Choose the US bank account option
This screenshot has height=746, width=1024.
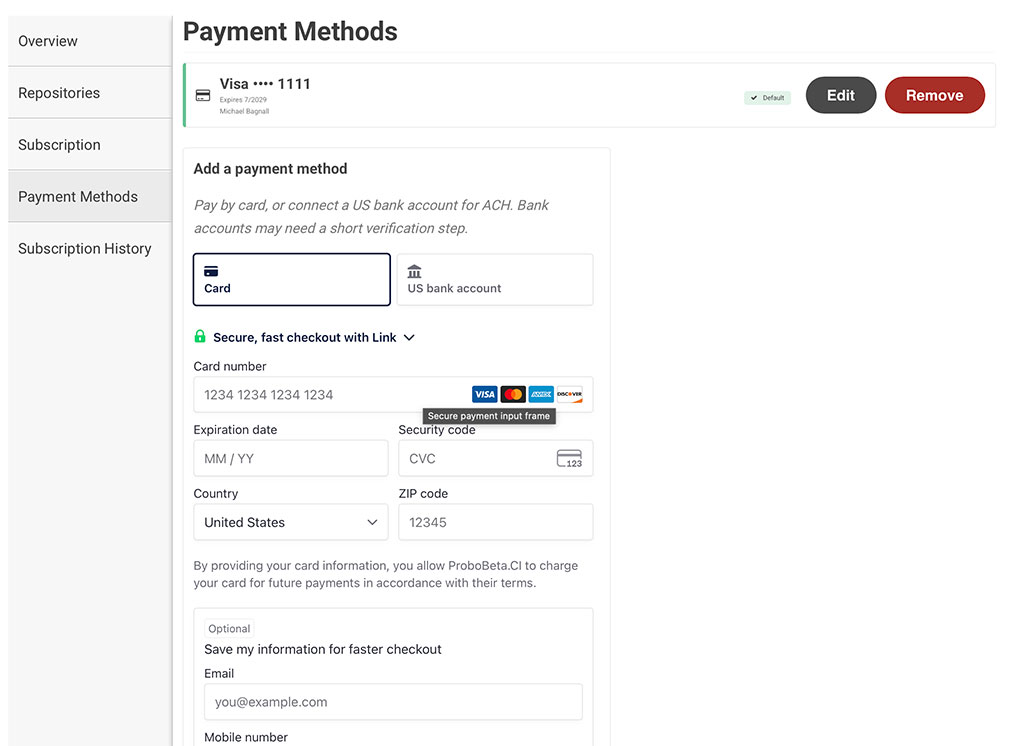point(495,280)
